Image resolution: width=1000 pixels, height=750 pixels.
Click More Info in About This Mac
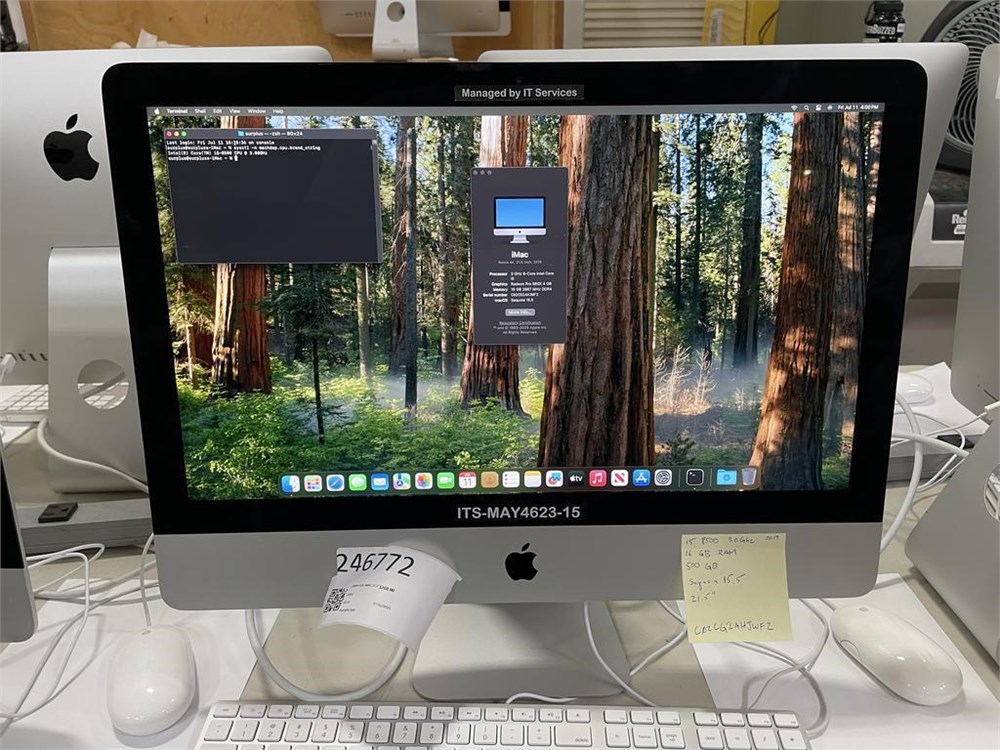point(520,312)
